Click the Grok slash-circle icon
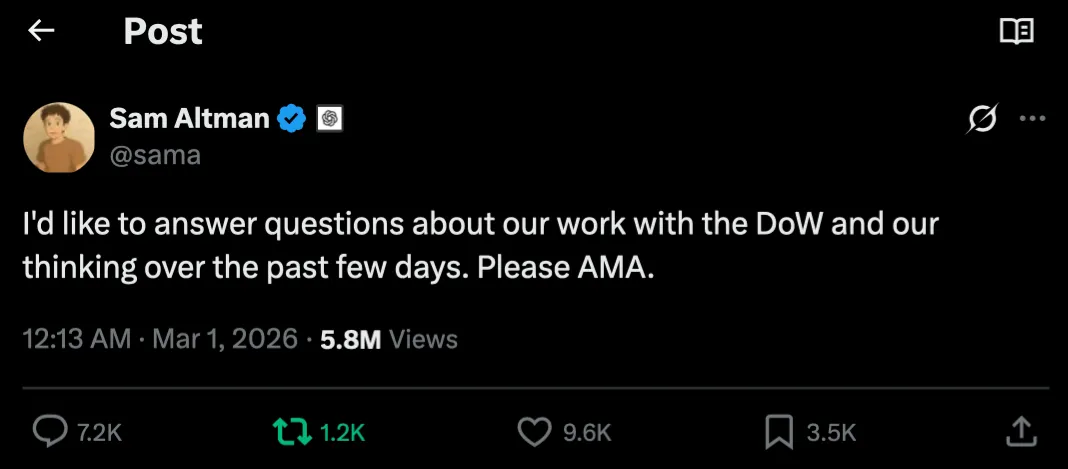Image resolution: width=1068 pixels, height=469 pixels. (982, 118)
